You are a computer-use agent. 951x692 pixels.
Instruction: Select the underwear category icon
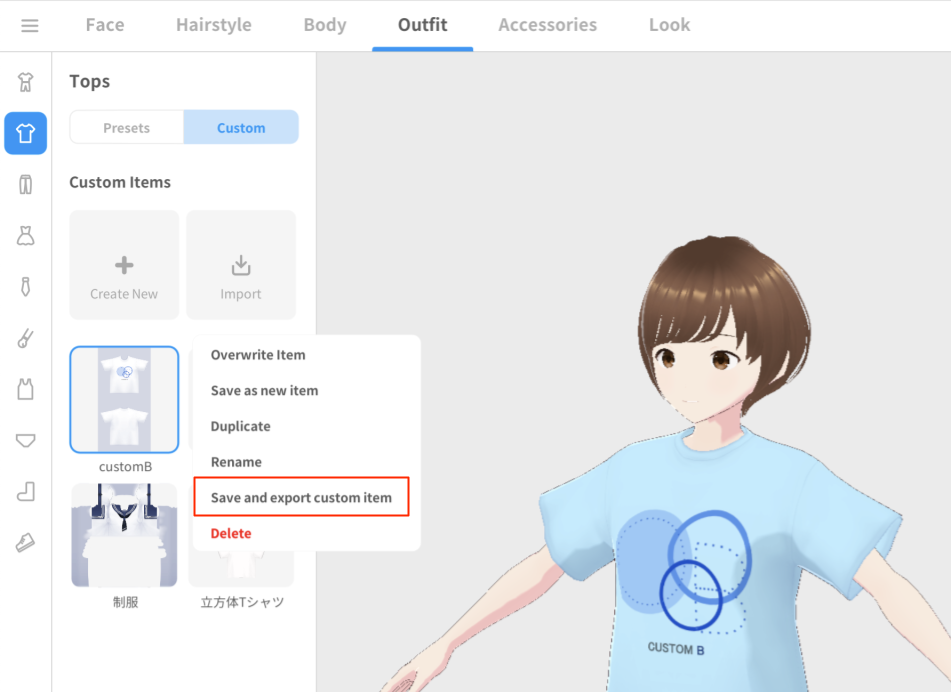25,440
